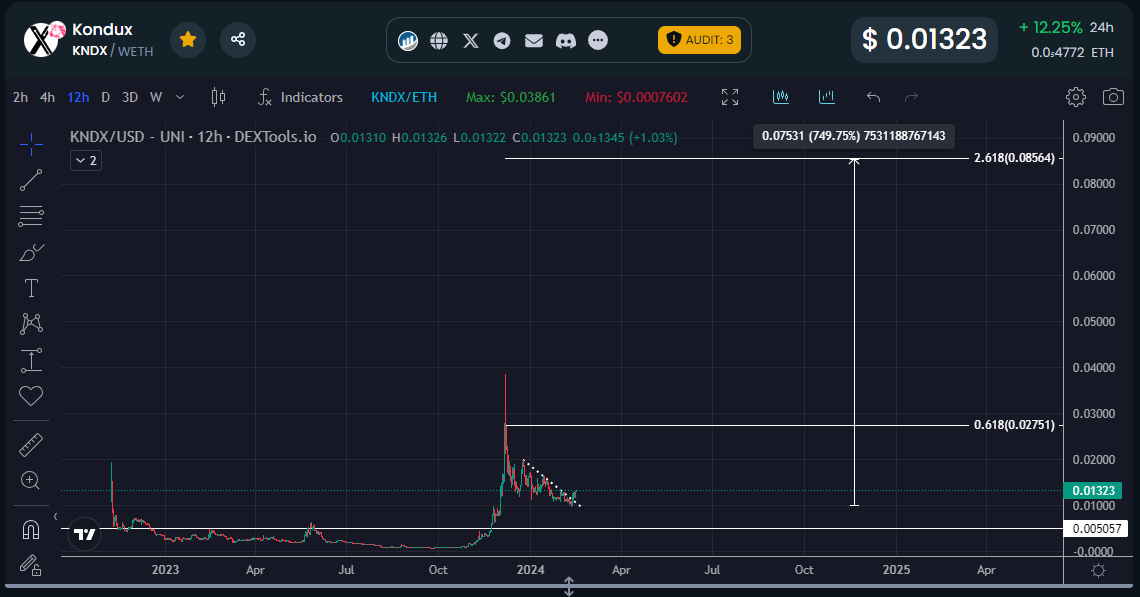Select the XABCD pattern tool
Viewport: 1140px width, 597px height.
pos(31,324)
